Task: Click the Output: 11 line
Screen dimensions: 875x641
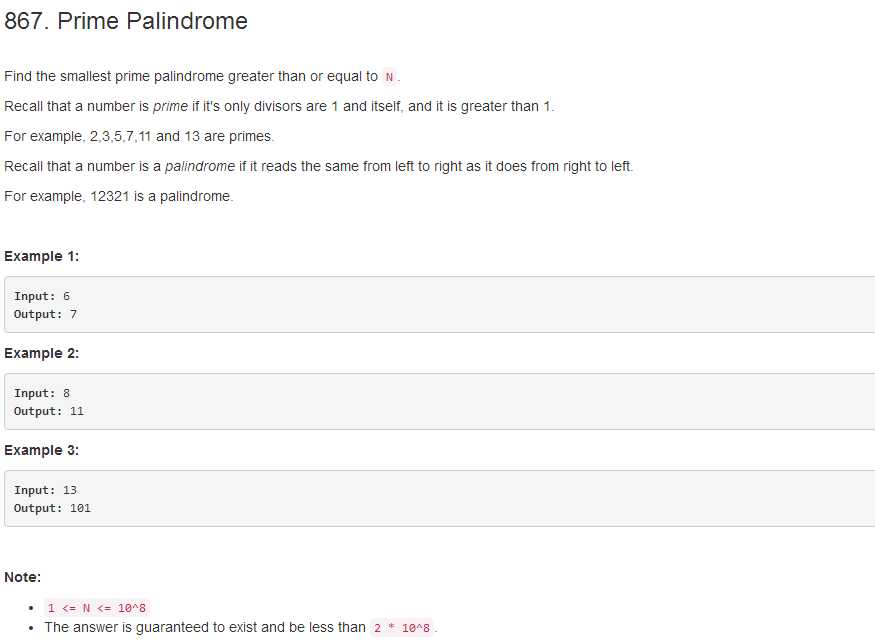Action: pyautogui.click(x=49, y=411)
